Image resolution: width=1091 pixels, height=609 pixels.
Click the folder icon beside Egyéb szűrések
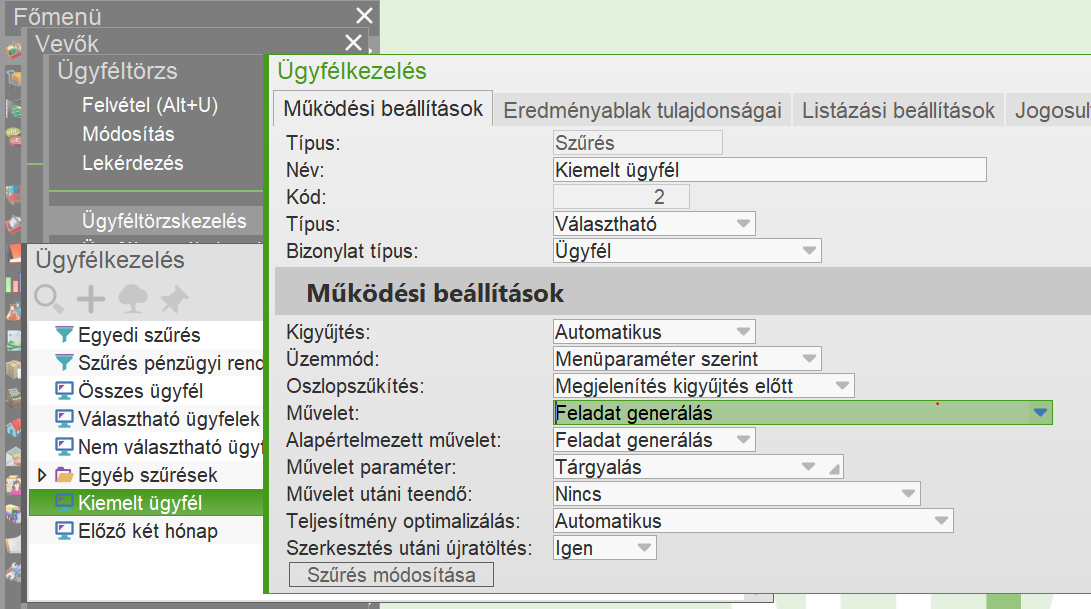[x=65, y=475]
